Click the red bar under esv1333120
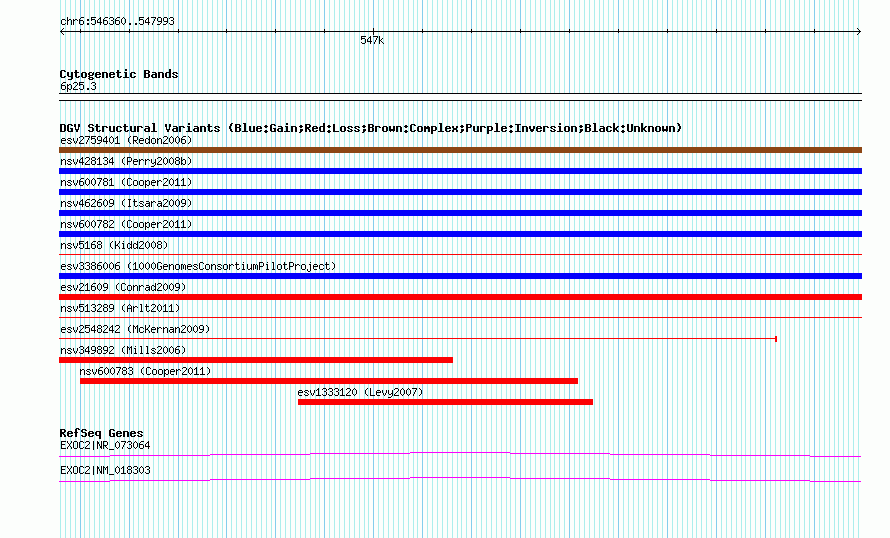Viewport: 890px width, 538px height. (446, 402)
